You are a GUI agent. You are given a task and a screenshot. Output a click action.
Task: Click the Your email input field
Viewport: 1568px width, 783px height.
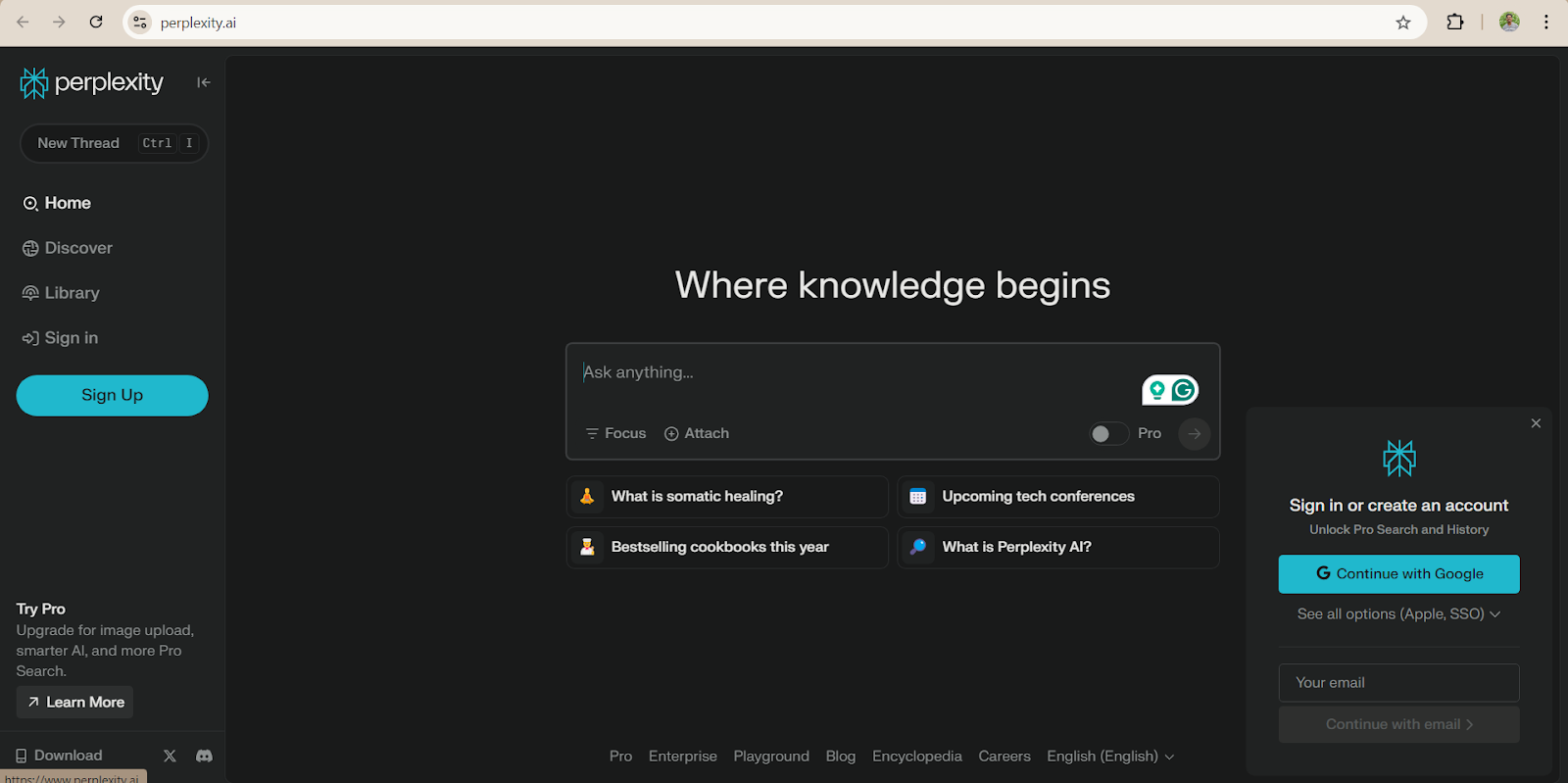click(1398, 683)
